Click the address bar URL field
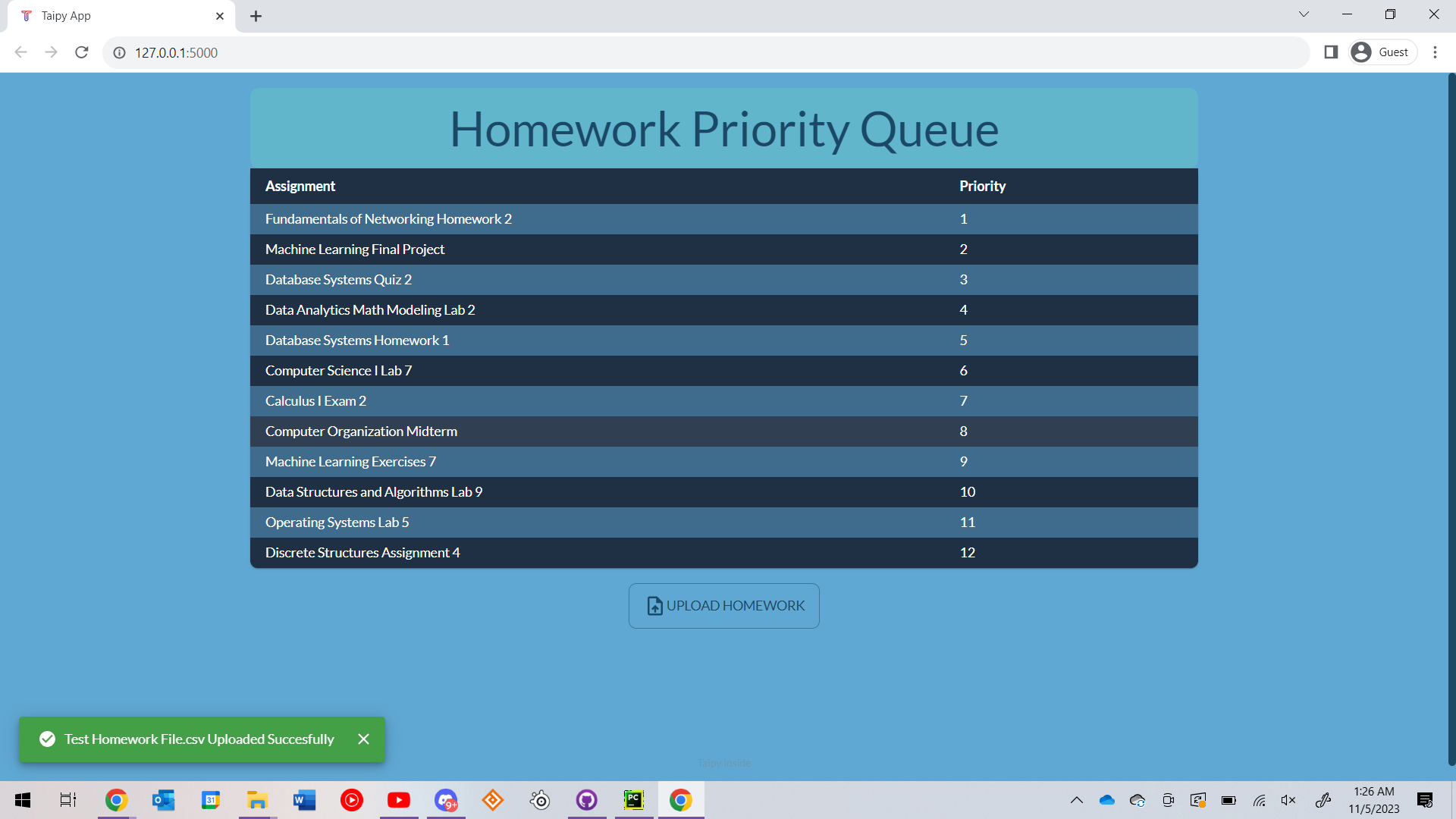The width and height of the screenshot is (1456, 819). pyautogui.click(x=531, y=52)
